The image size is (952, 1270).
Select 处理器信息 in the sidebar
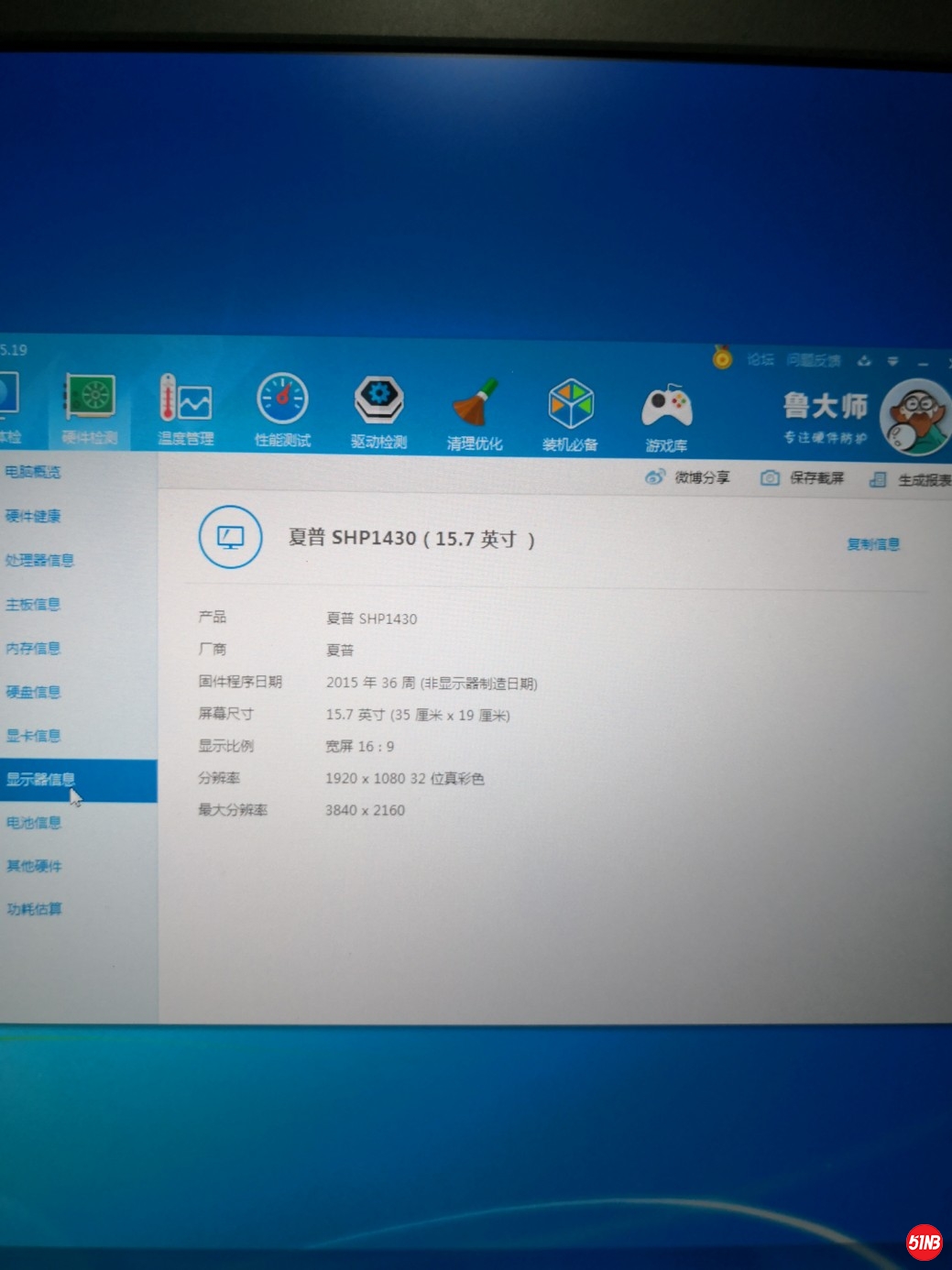[x=39, y=560]
